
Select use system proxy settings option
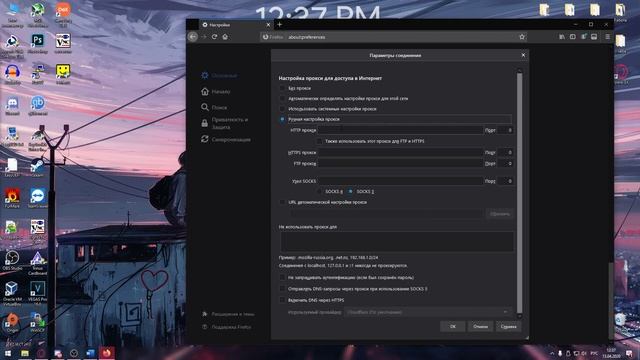pyautogui.click(x=282, y=109)
